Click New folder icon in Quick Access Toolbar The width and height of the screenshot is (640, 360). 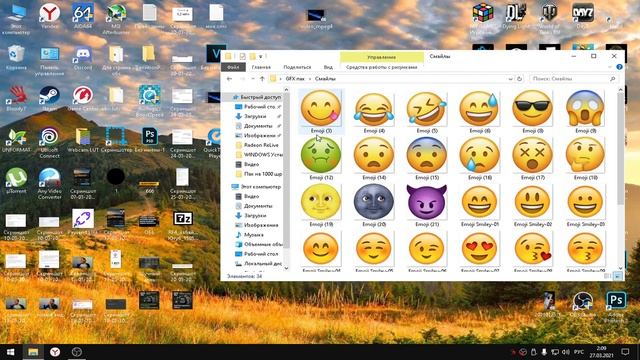(x=252, y=56)
